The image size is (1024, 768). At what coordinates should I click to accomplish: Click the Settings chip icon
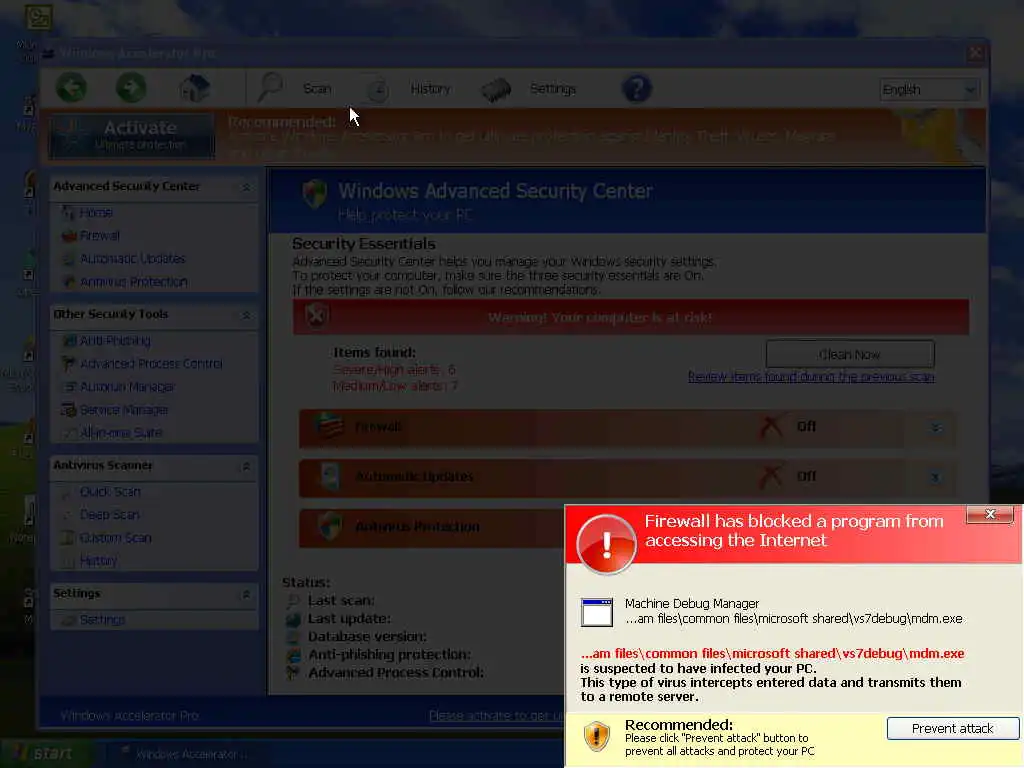[496, 89]
